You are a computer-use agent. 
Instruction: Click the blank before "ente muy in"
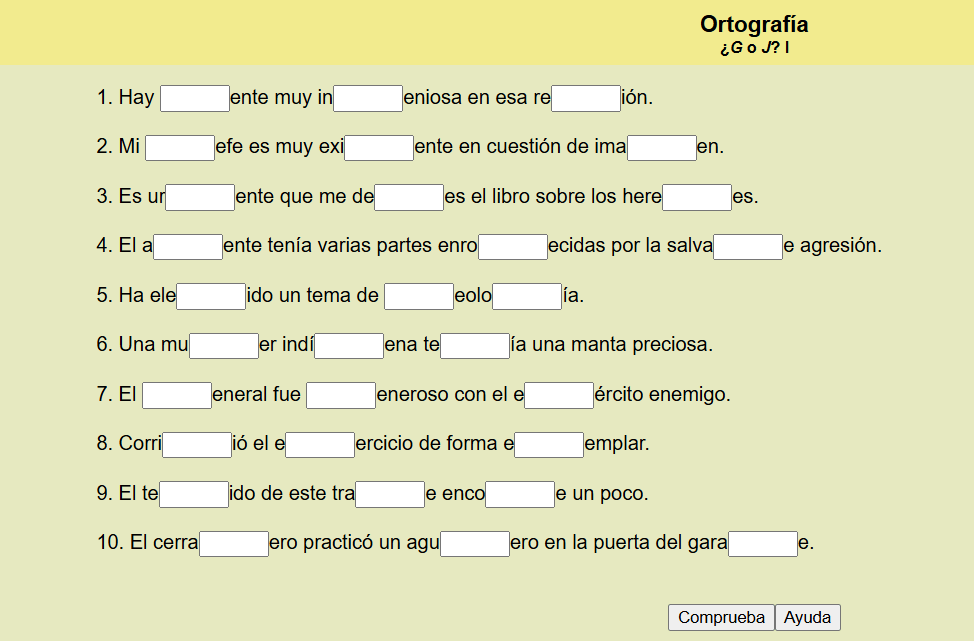(195, 98)
